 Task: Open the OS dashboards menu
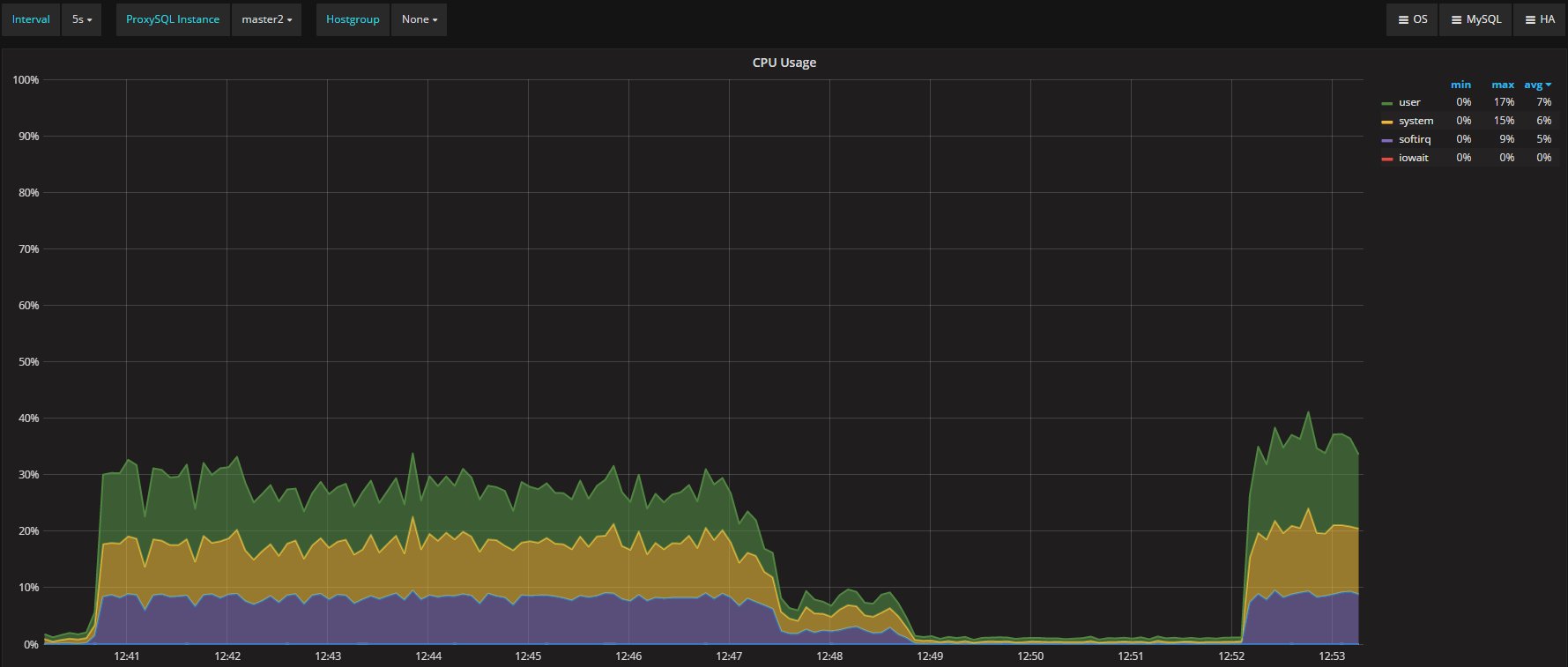pyautogui.click(x=1412, y=19)
